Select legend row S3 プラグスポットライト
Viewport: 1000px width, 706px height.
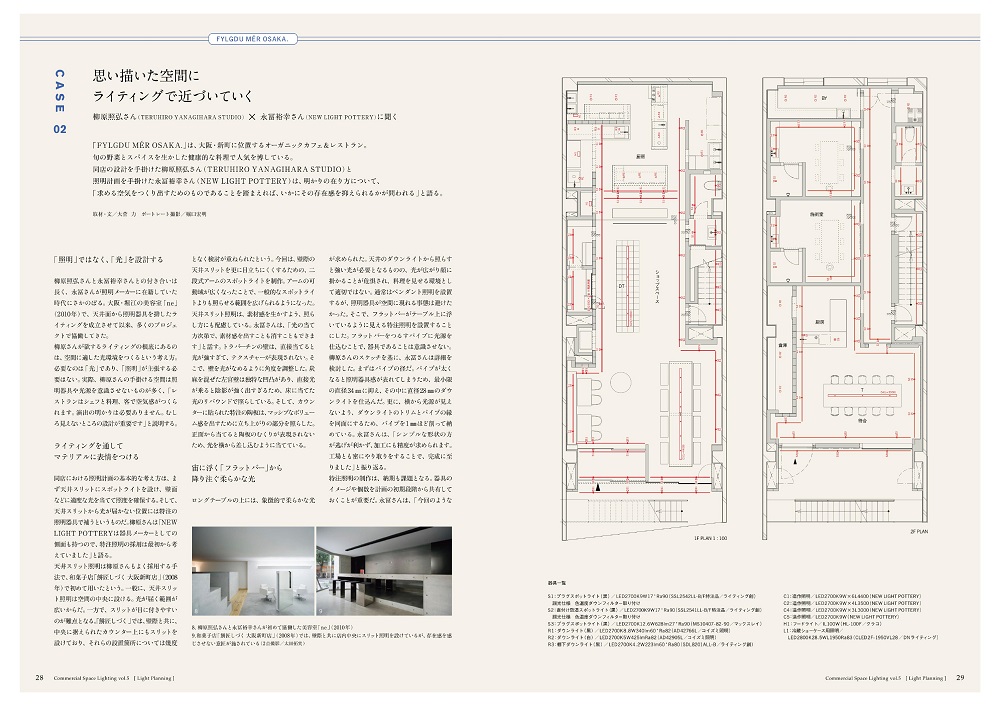pyautogui.click(x=654, y=623)
